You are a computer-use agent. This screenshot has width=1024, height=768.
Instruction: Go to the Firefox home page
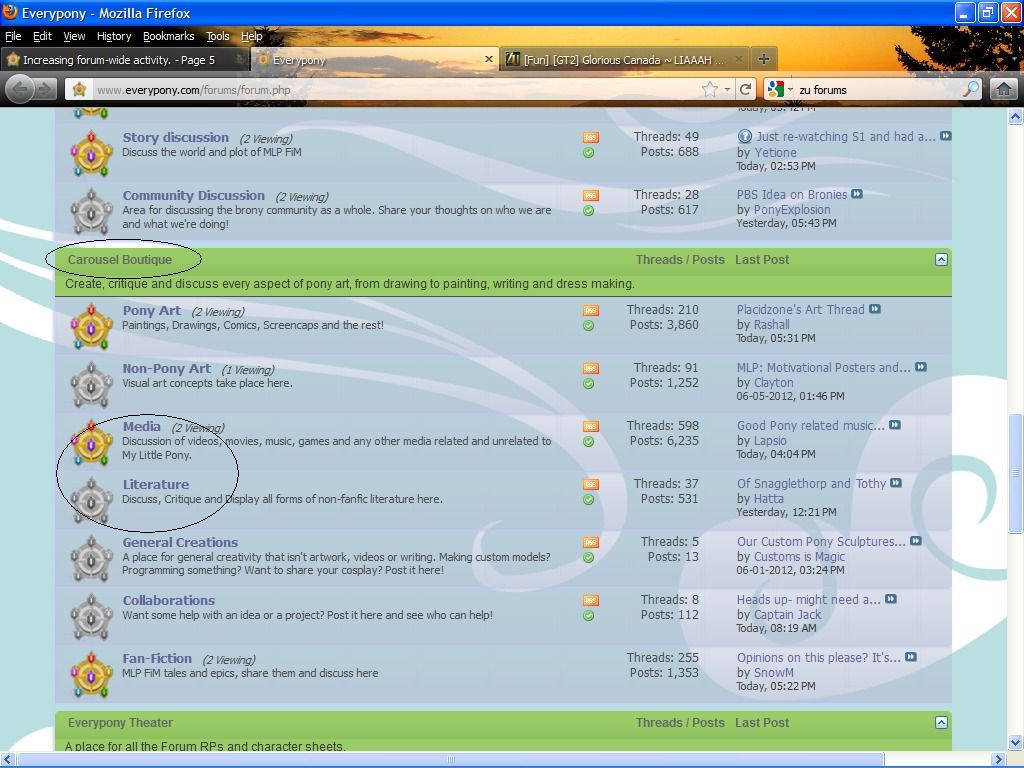(1004, 89)
